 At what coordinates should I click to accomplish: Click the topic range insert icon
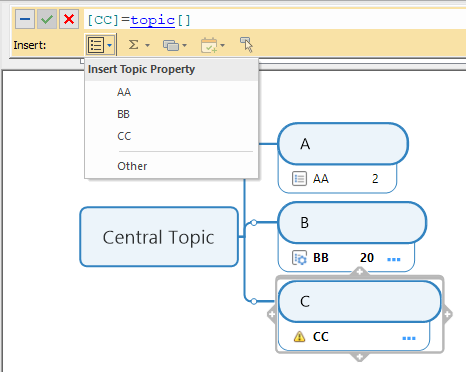[x=171, y=45]
